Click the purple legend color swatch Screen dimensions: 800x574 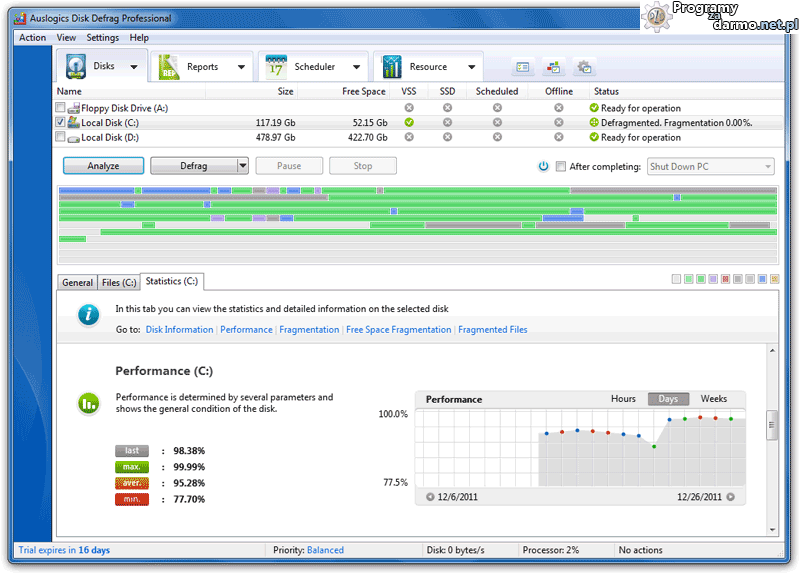pos(713,279)
